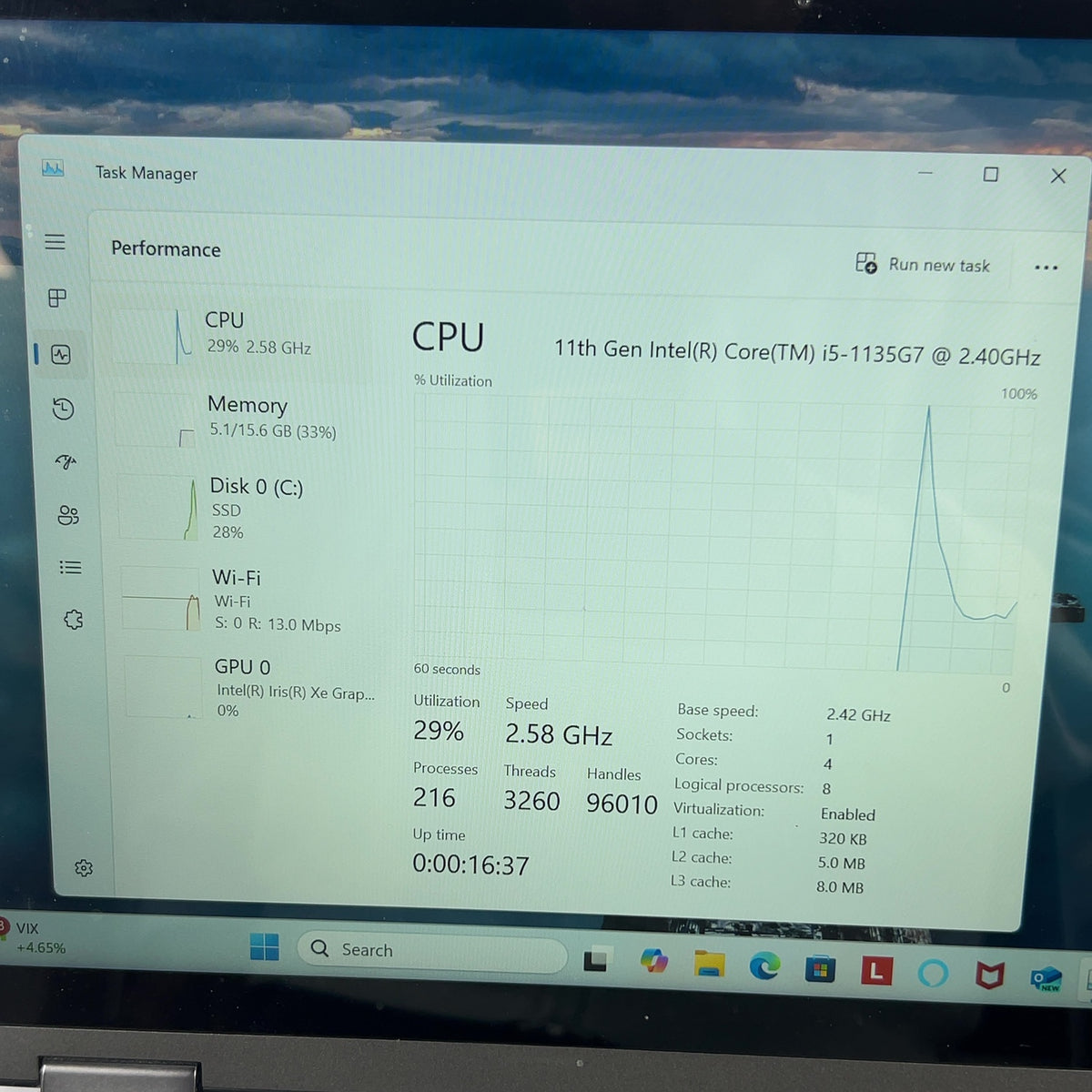Screen dimensions: 1092x1092
Task: Select Memory in the performance list
Action: pos(242,419)
